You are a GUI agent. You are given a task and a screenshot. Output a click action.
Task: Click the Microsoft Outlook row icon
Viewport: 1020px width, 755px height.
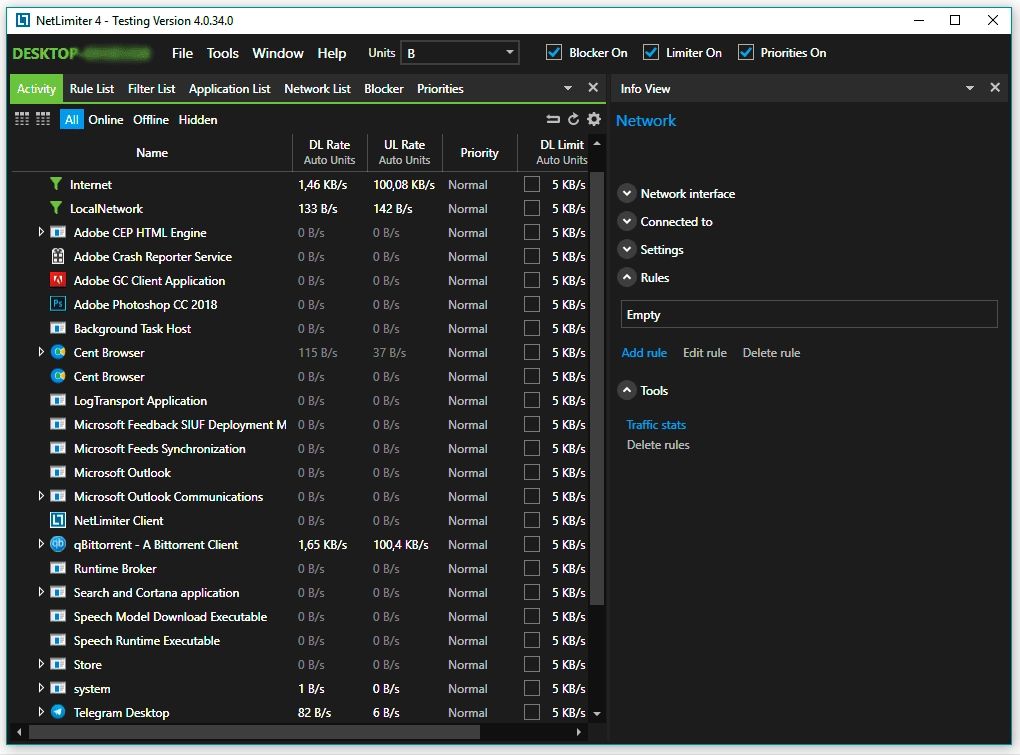(x=58, y=472)
